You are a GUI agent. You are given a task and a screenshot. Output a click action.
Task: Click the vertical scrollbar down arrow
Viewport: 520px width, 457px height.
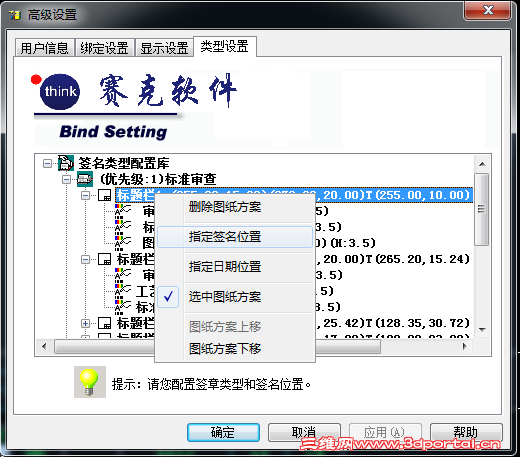pyautogui.click(x=482, y=329)
